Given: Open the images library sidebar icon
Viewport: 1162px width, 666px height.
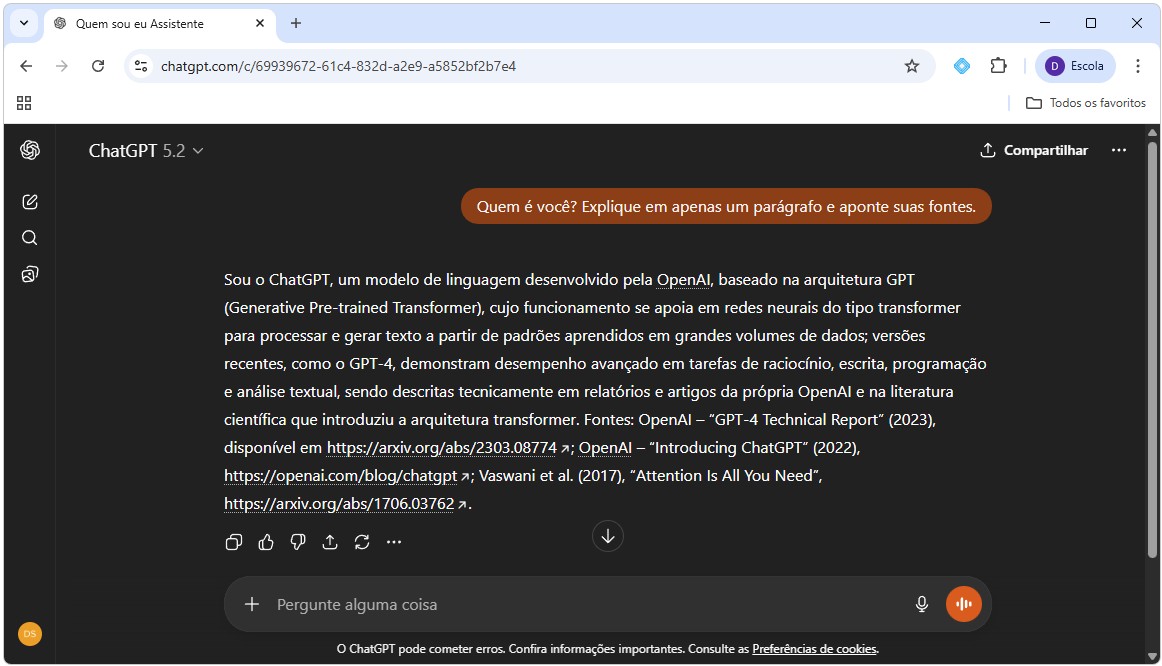Looking at the screenshot, I should coord(30,274).
